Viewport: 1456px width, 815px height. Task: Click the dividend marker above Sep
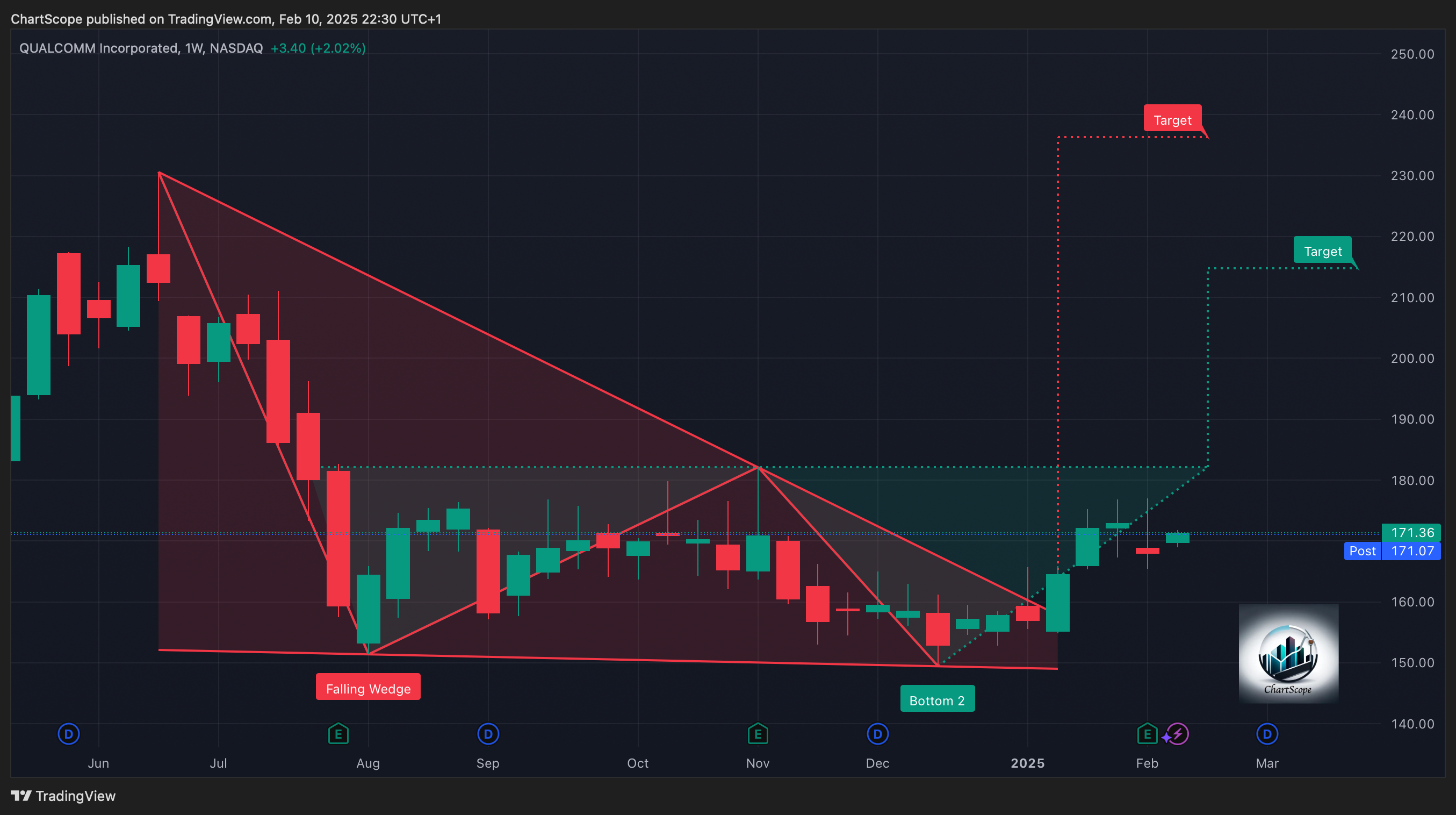488,734
